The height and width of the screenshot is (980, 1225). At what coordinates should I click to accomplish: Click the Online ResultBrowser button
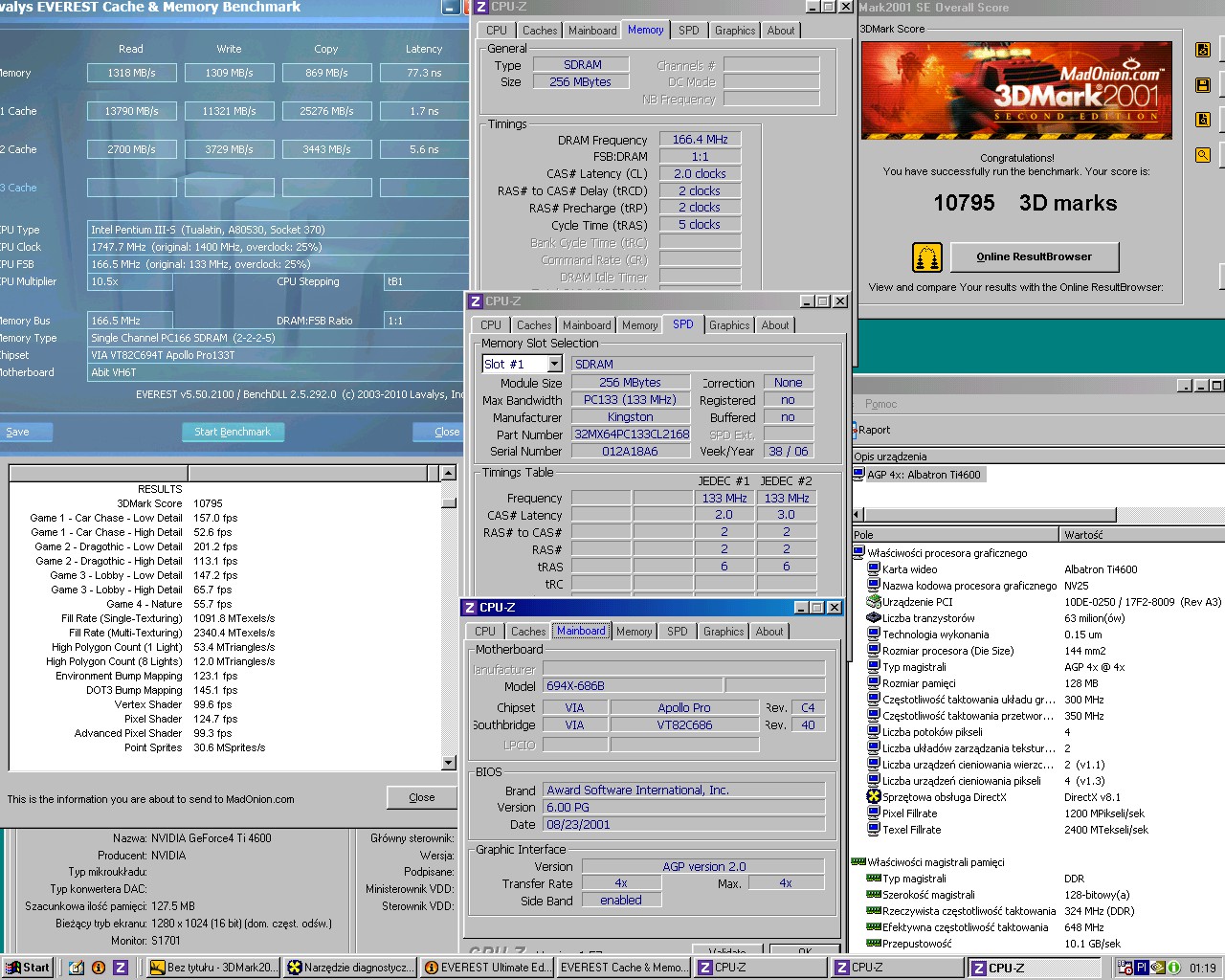click(x=1034, y=256)
